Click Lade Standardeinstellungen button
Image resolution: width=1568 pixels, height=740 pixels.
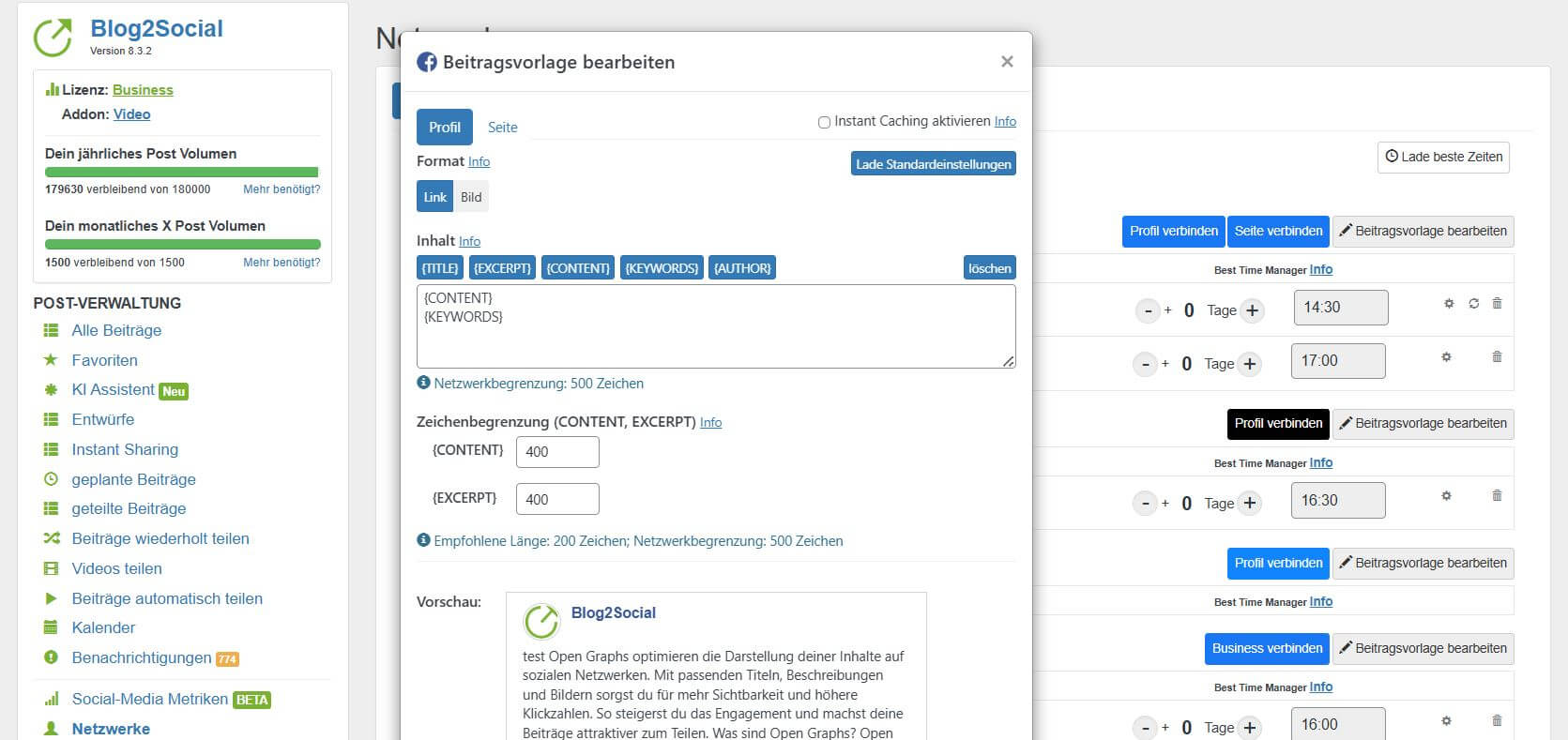934,164
